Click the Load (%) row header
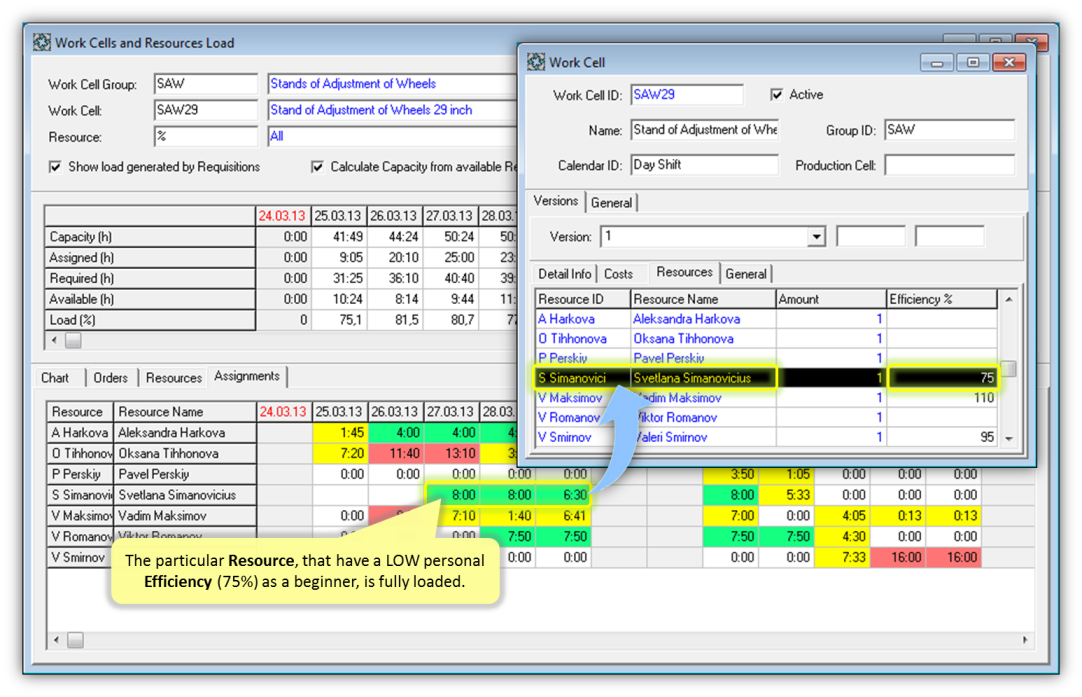 150,320
